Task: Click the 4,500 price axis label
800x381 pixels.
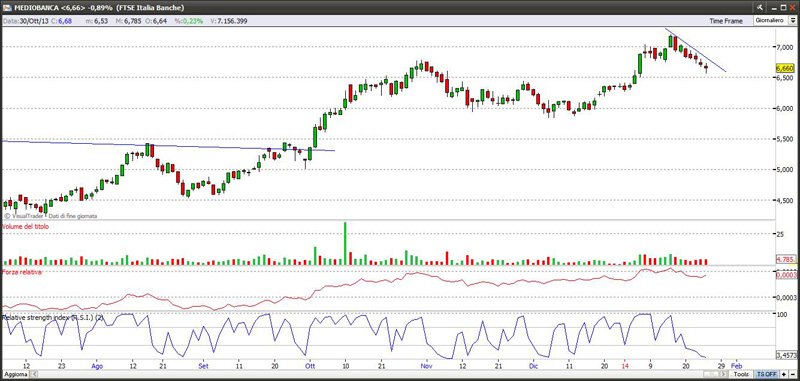Action: pyautogui.click(x=785, y=200)
